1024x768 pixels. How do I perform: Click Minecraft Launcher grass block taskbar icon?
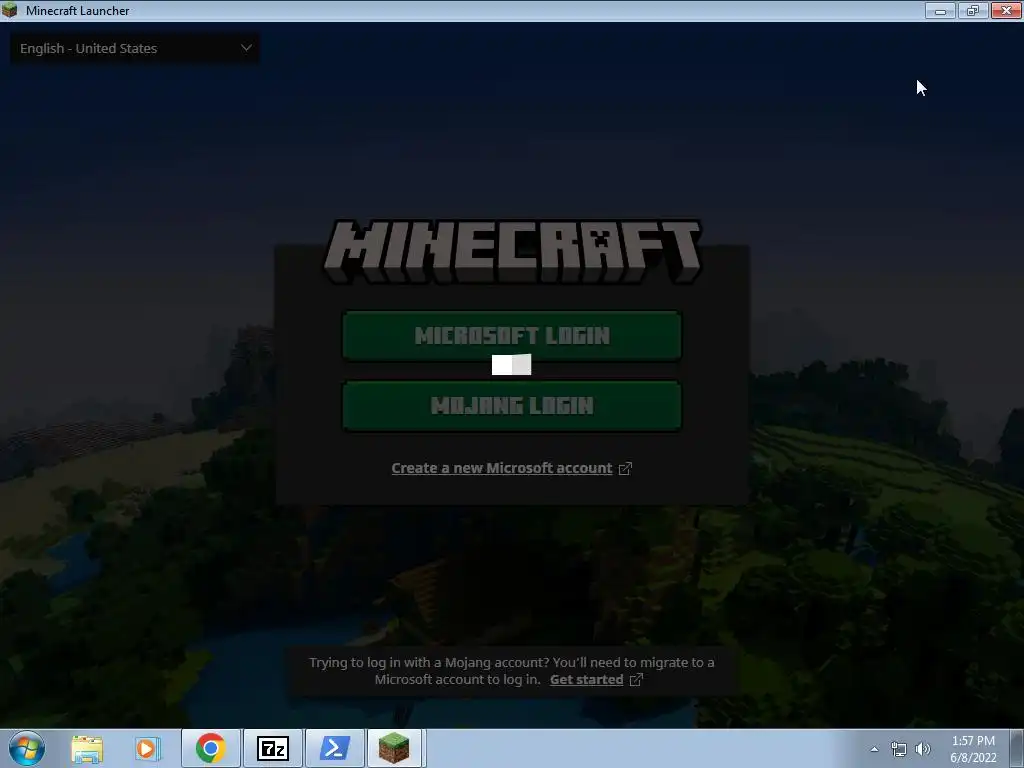tap(394, 748)
